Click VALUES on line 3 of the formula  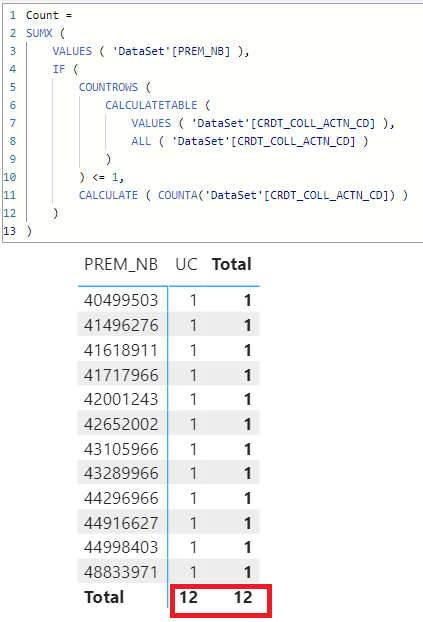[x=72, y=51]
